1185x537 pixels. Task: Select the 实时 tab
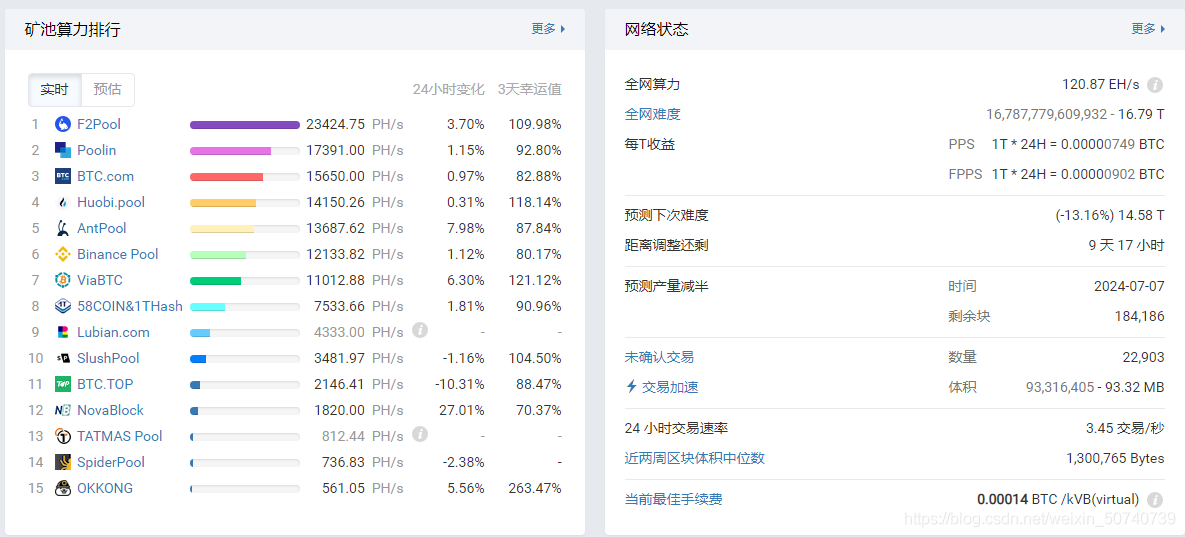(x=54, y=90)
